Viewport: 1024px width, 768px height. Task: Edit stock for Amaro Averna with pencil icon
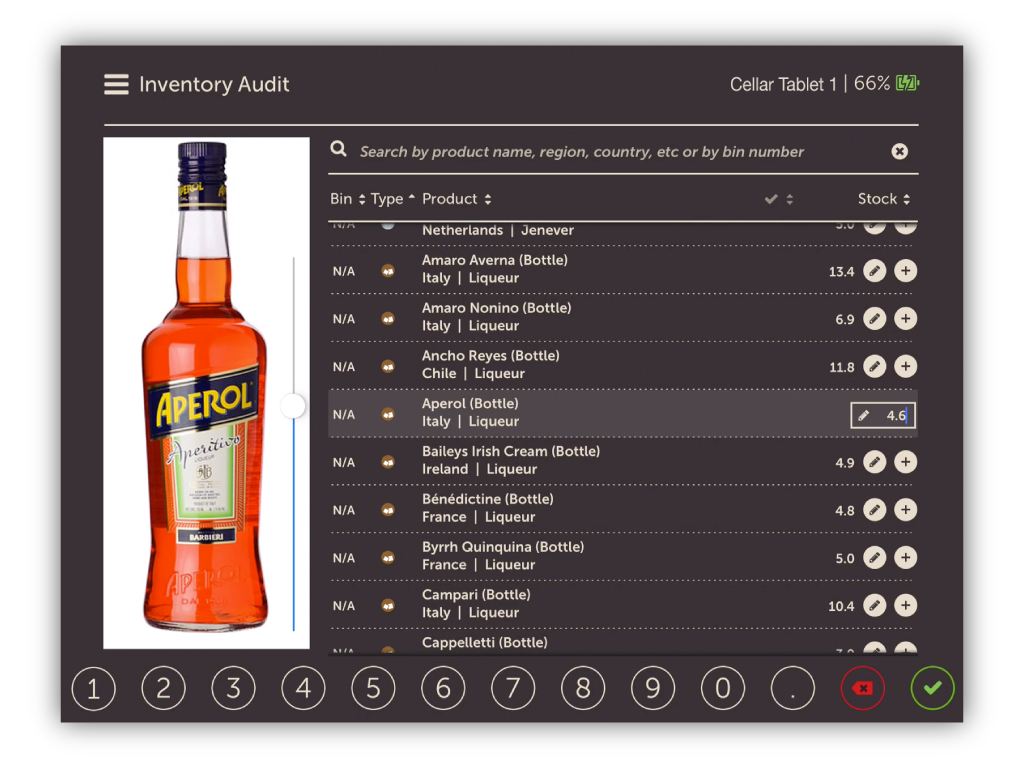[874, 270]
